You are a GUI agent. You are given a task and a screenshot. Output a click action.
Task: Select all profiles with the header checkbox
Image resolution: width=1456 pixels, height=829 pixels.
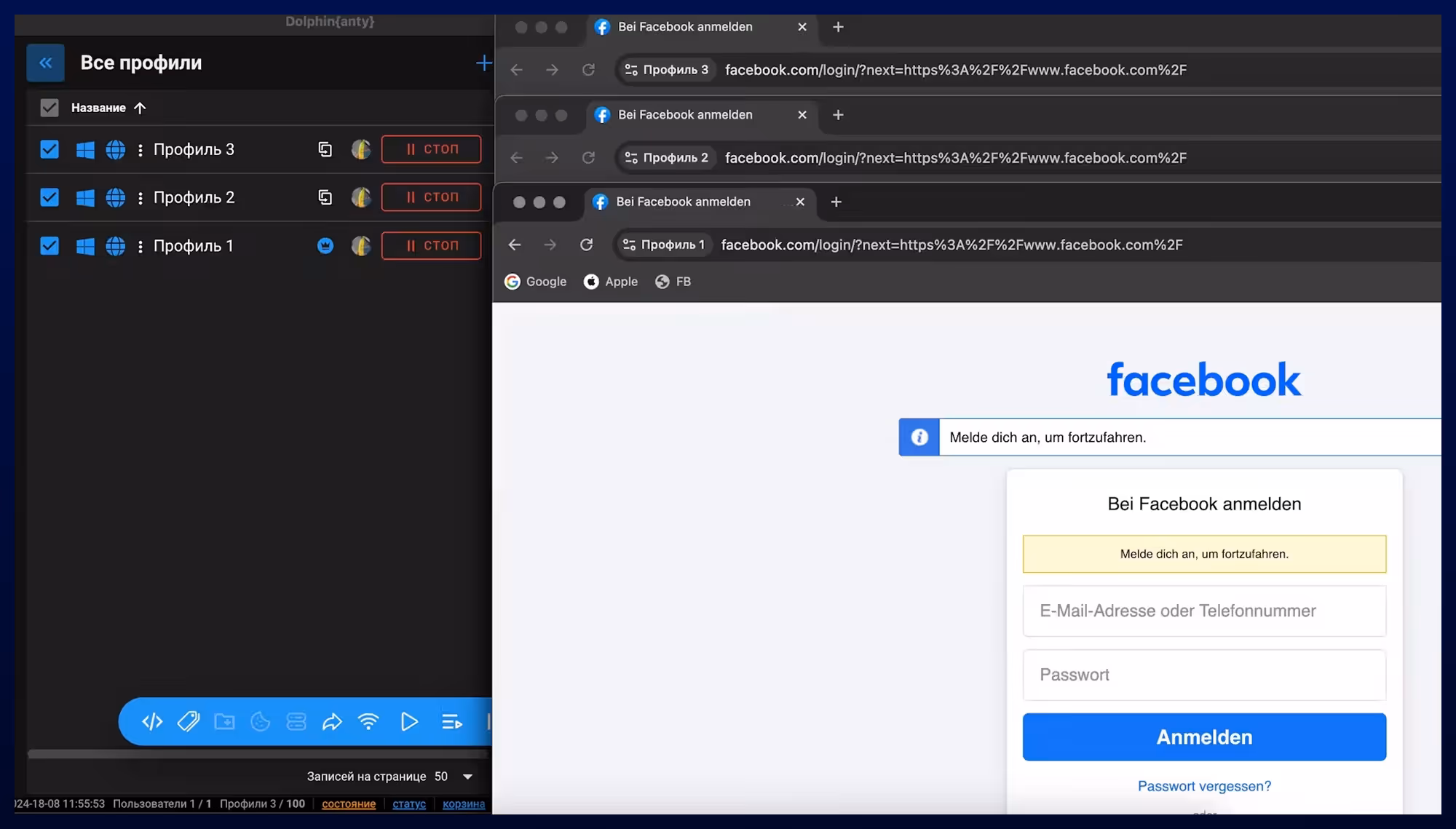click(x=50, y=108)
